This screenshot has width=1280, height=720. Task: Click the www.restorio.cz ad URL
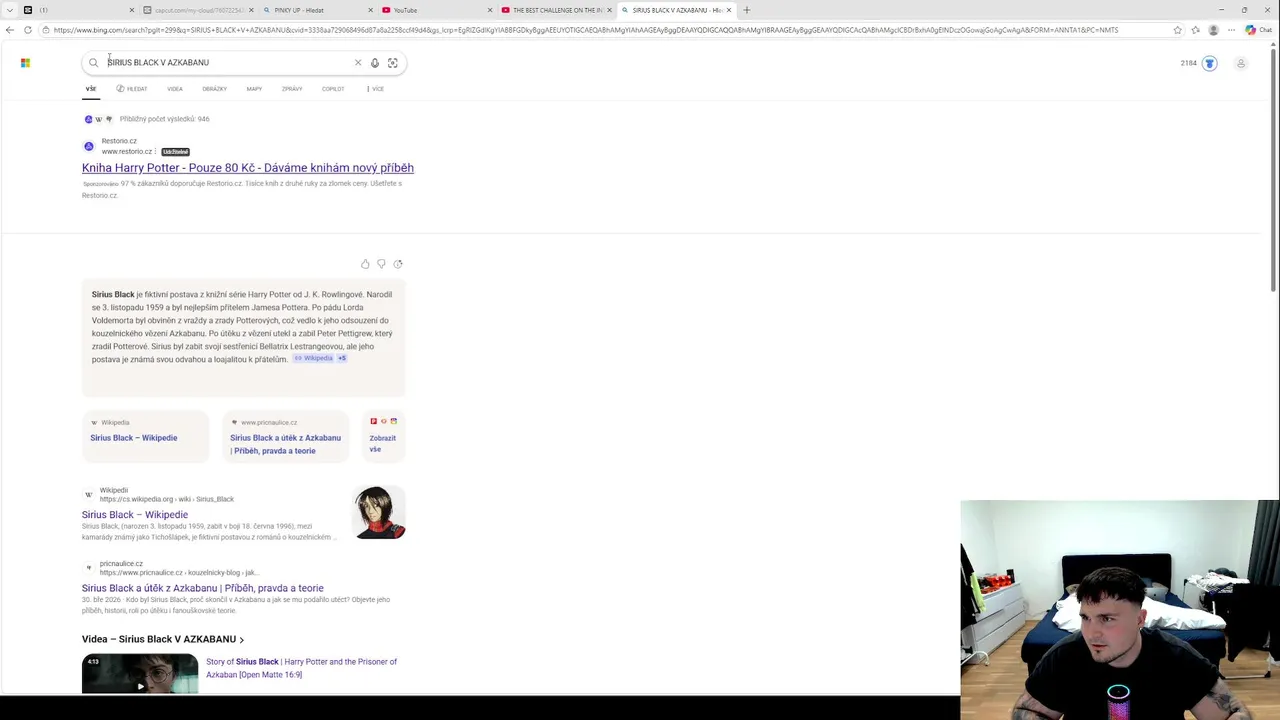pyautogui.click(x=127, y=152)
